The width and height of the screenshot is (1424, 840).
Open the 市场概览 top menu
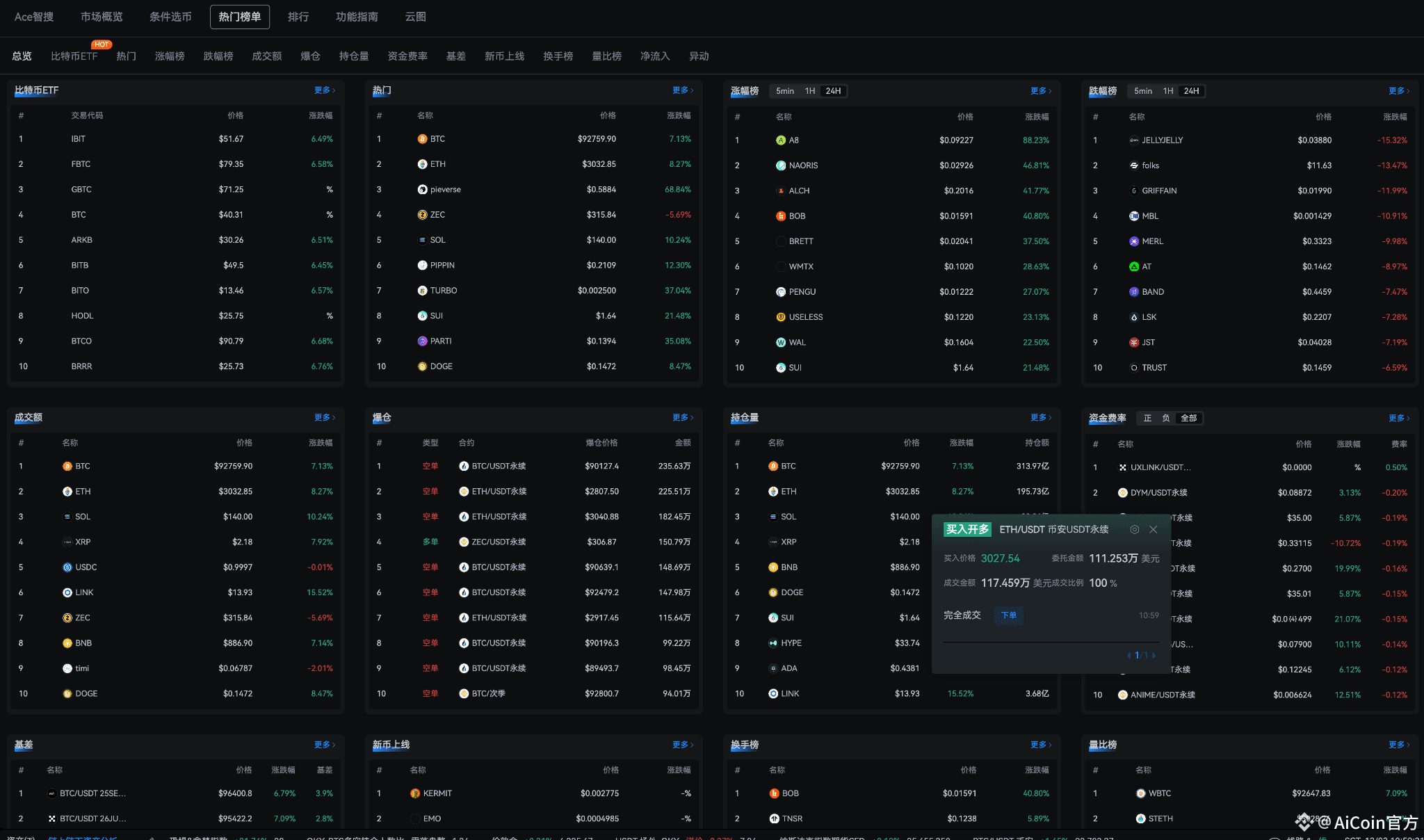[x=102, y=17]
